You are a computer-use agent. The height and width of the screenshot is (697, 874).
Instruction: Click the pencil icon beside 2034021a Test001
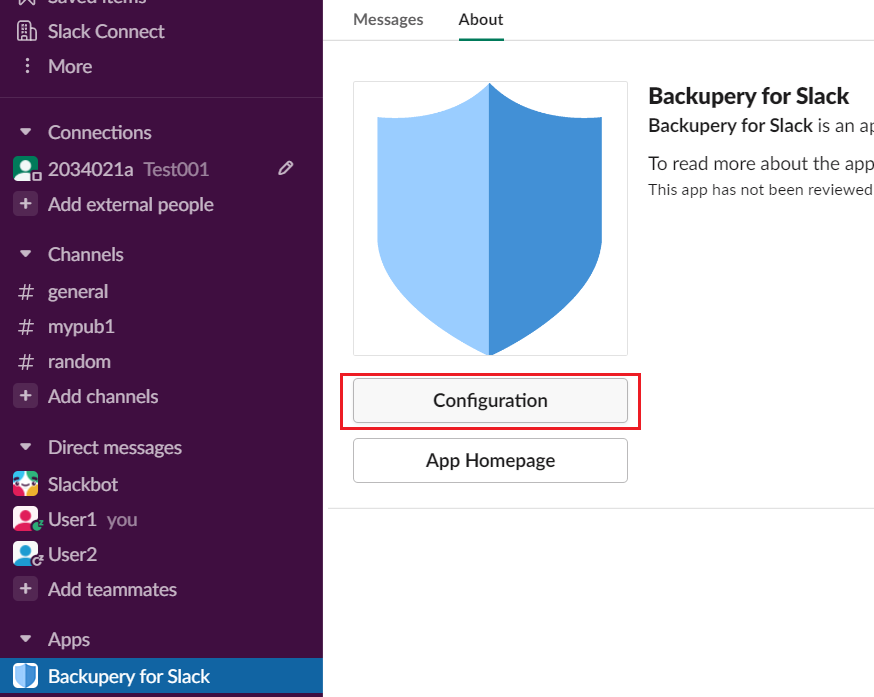click(285, 168)
